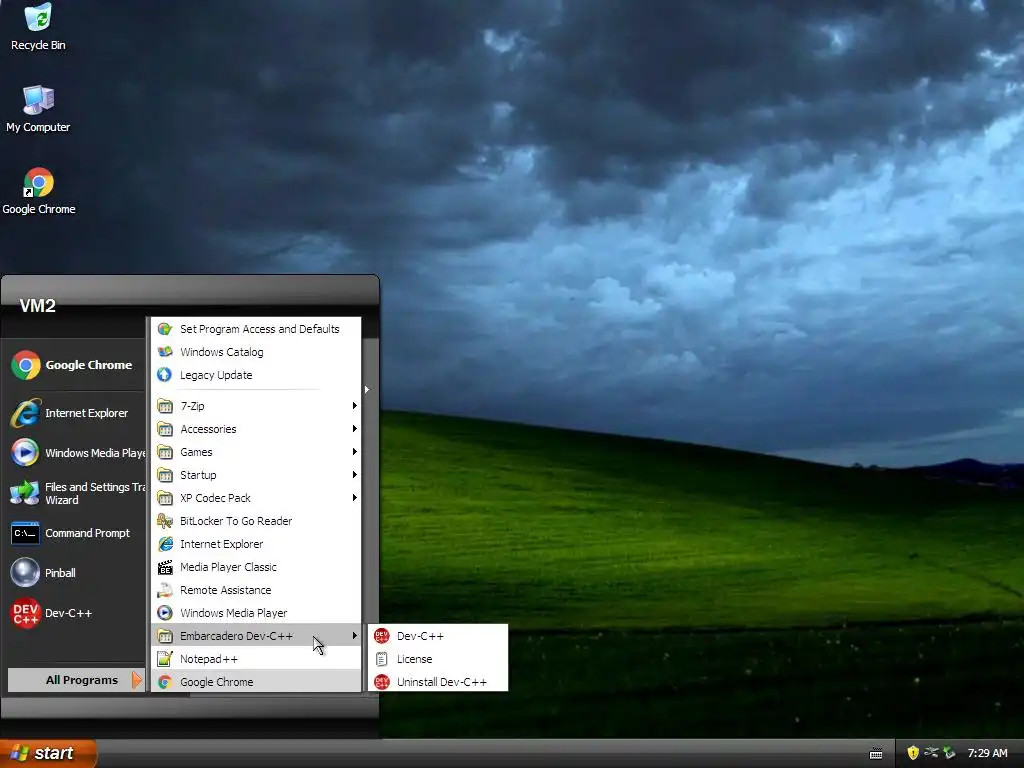Click the Internet Explorer icon in All Programs

(x=165, y=544)
